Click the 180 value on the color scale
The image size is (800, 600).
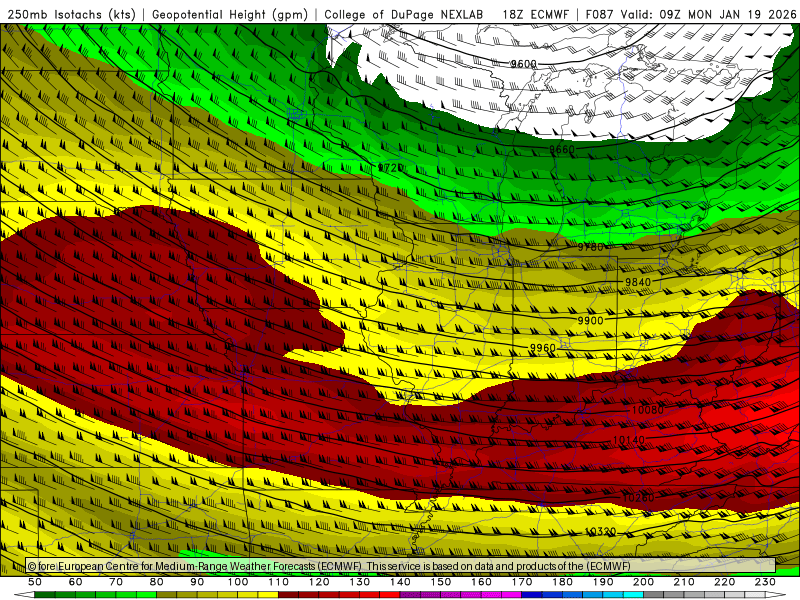point(563,582)
